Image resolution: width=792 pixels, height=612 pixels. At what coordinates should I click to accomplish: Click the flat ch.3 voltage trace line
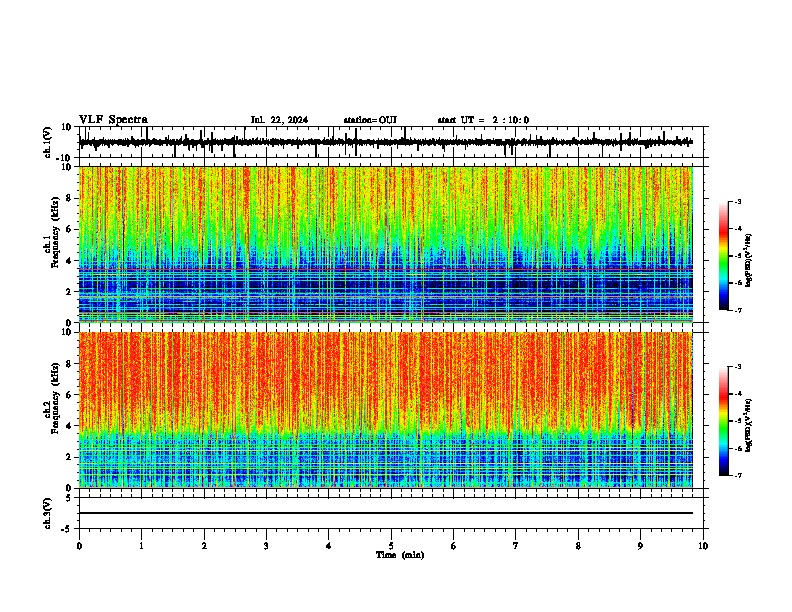pyautogui.click(x=385, y=513)
